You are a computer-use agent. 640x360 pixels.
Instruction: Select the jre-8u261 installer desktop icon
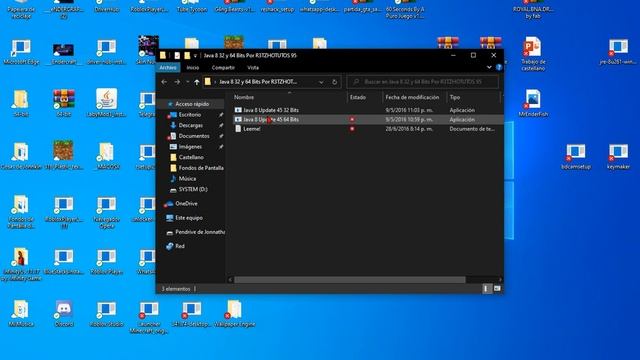tap(618, 52)
